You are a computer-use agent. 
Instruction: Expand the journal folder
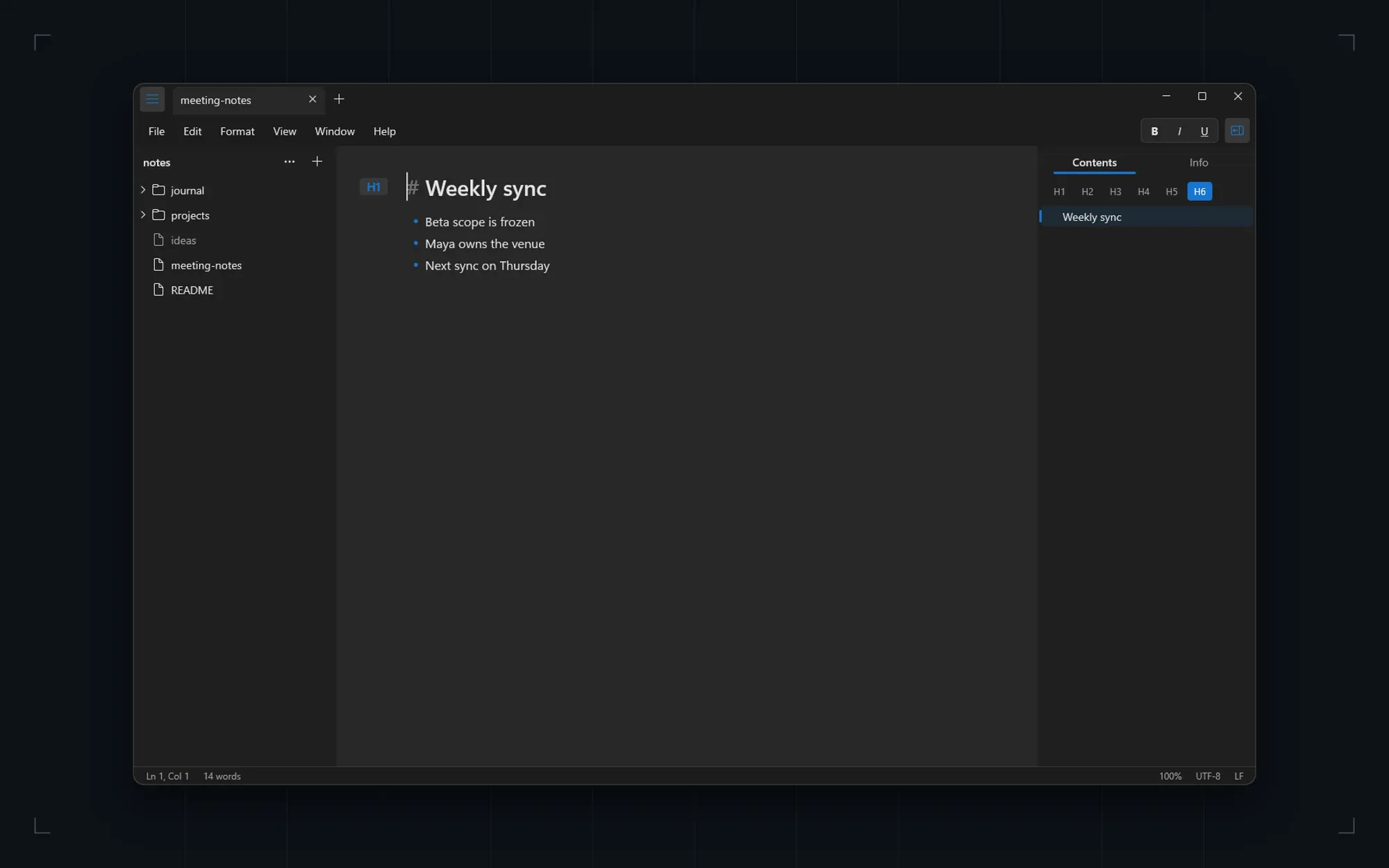coord(143,190)
